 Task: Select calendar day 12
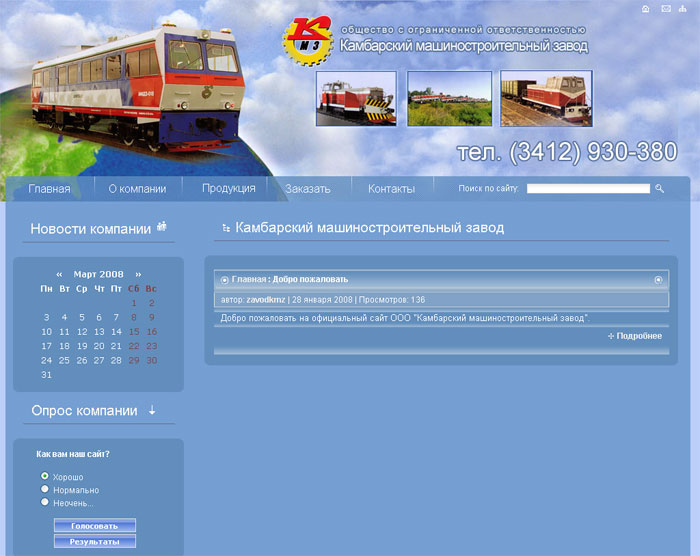click(x=82, y=332)
